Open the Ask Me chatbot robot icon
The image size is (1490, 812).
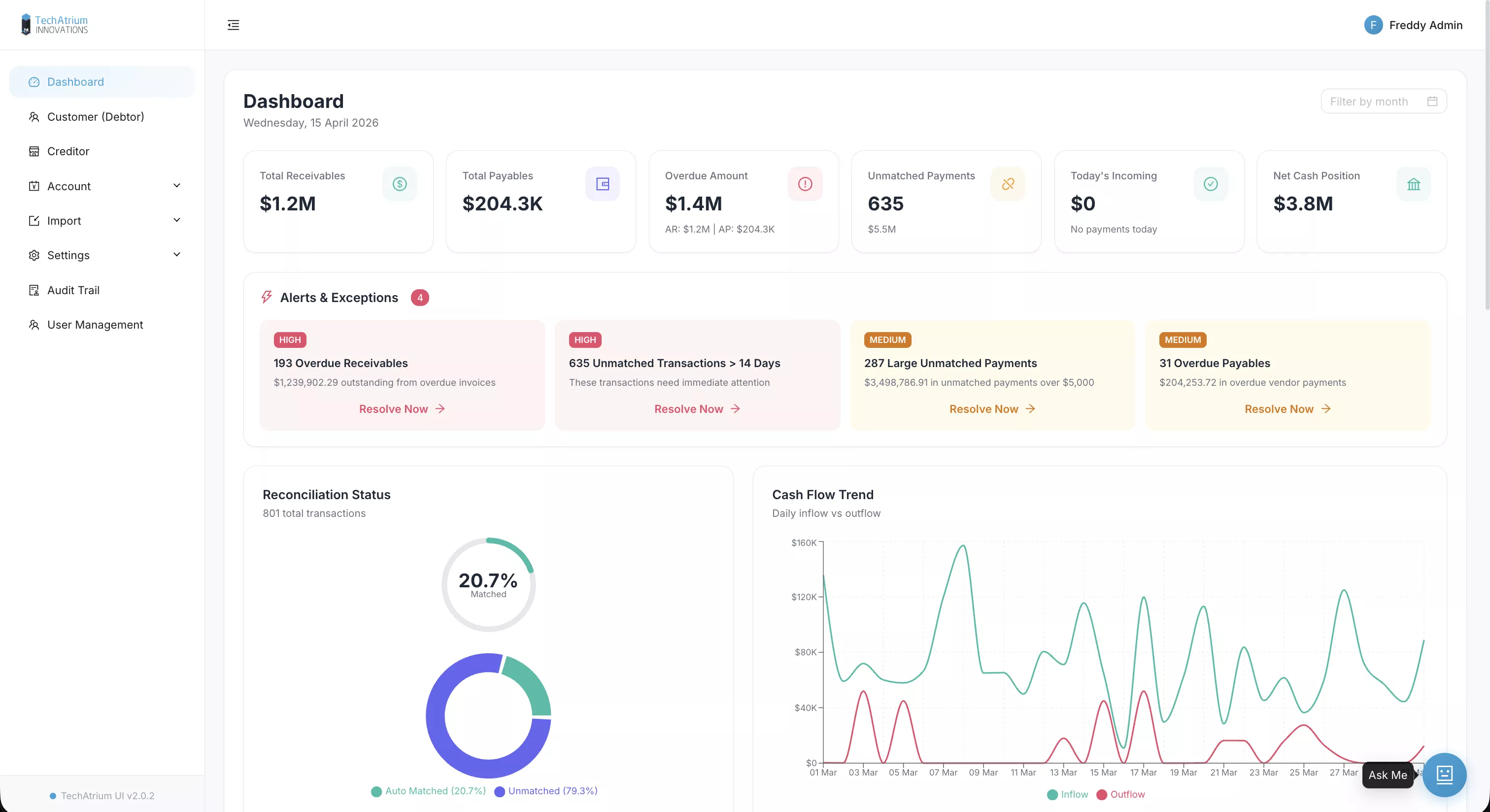[1444, 775]
